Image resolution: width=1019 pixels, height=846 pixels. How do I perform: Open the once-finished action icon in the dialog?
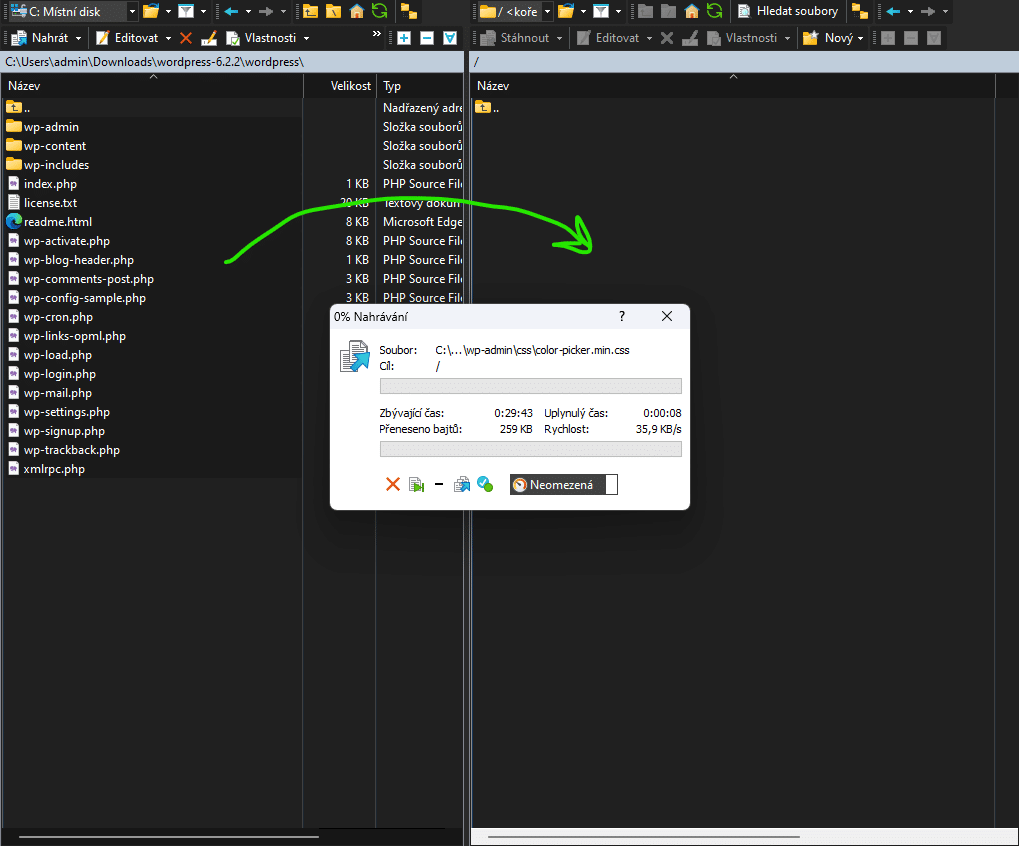pyautogui.click(x=485, y=484)
